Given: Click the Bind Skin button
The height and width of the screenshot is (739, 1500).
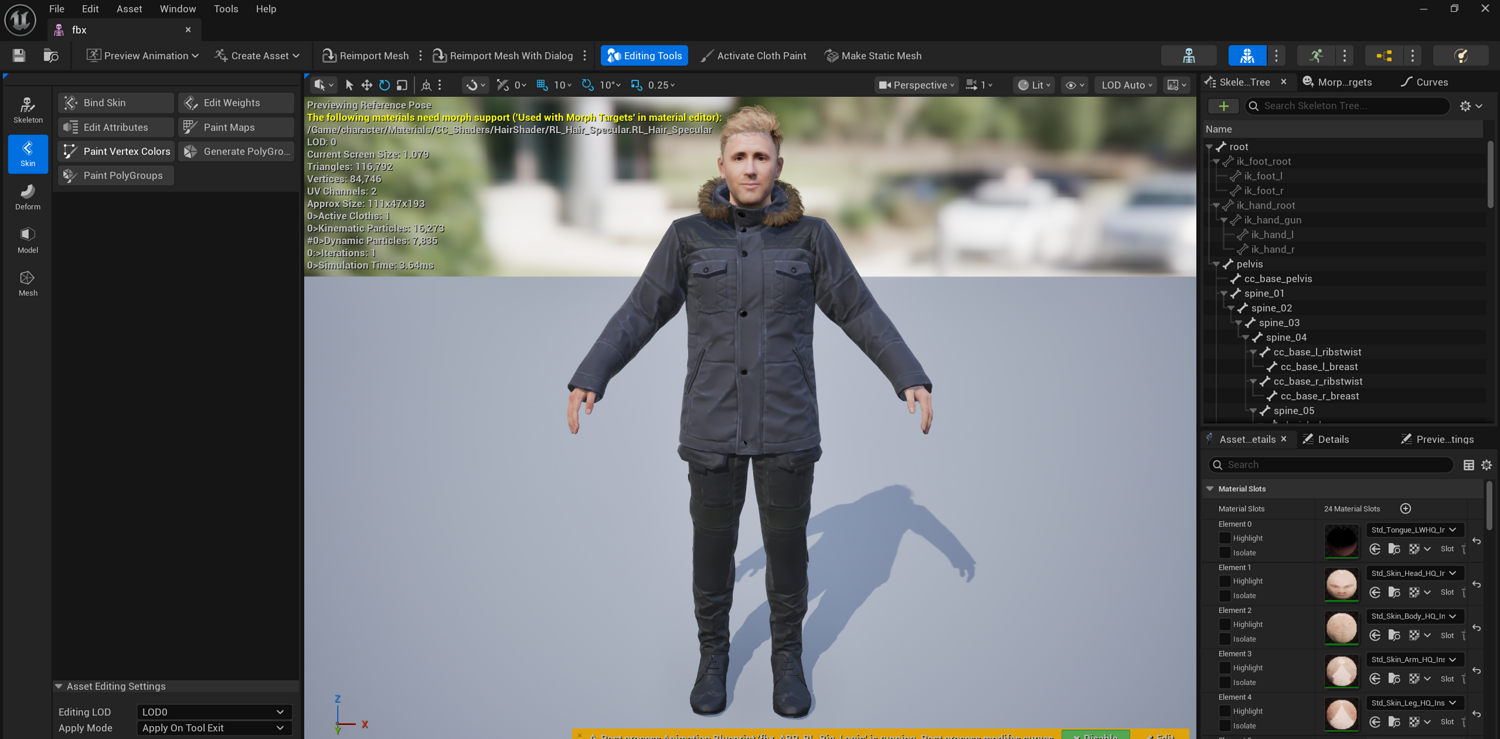Looking at the screenshot, I should [x=116, y=103].
